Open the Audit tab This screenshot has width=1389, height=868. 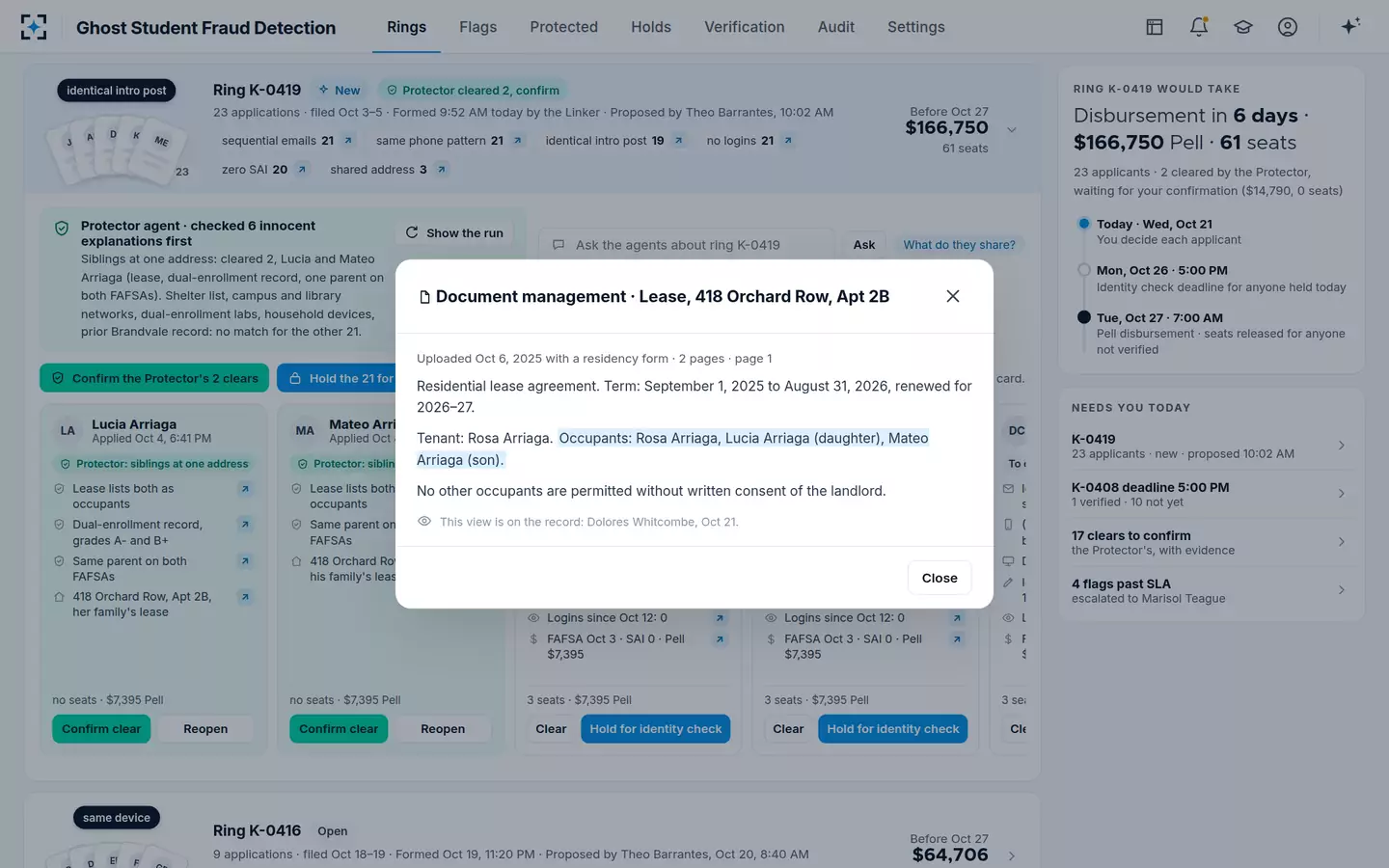point(835,27)
